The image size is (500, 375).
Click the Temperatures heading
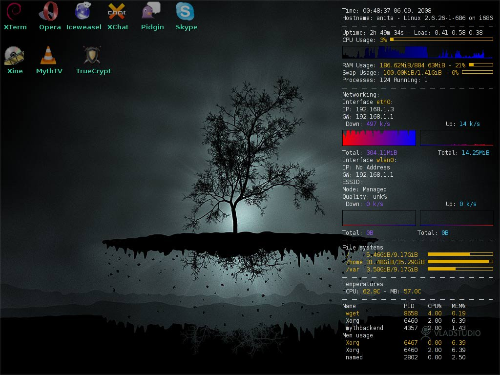coord(363,284)
